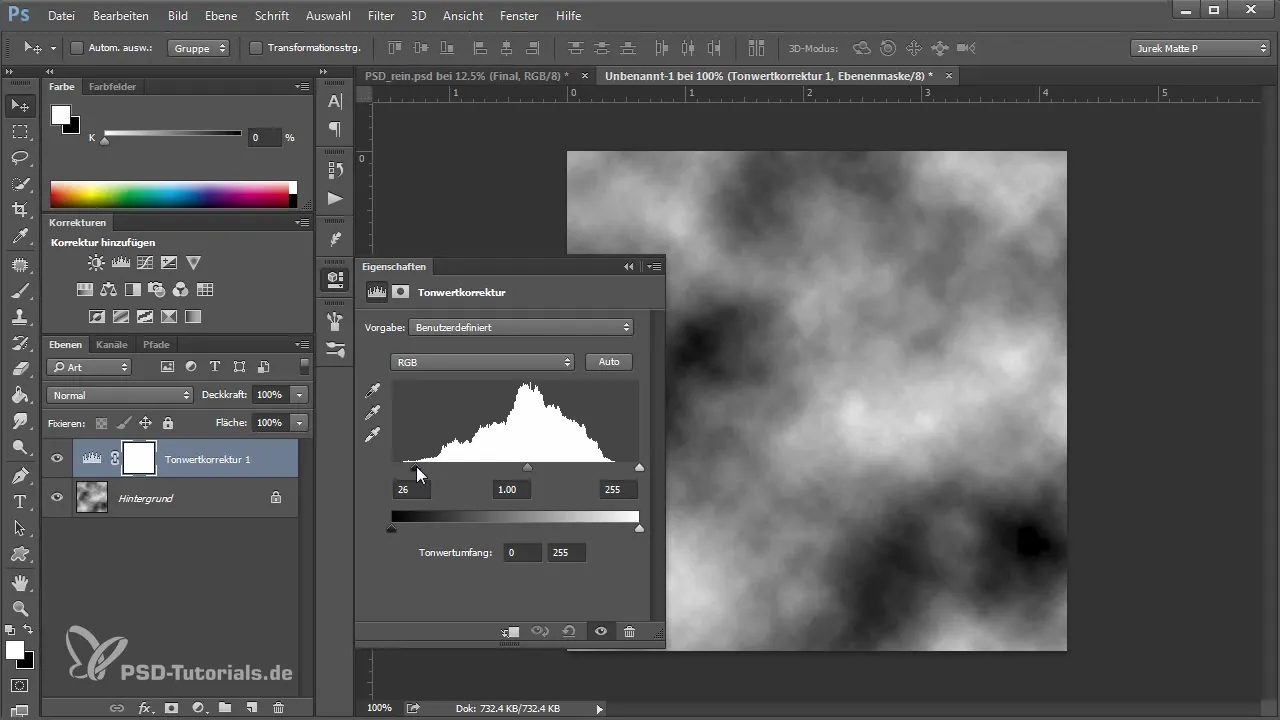1280x720 pixels.
Task: Click the black point eyedropper in Eigenschaften
Action: click(x=373, y=390)
